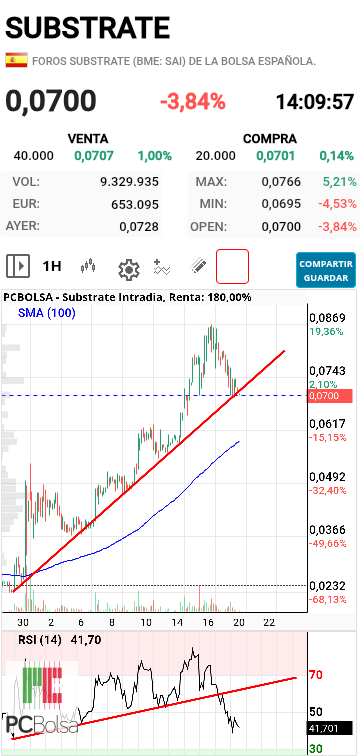Click the 0,0700 current price tag on axis
The height and width of the screenshot is (756, 360).
pos(330,396)
